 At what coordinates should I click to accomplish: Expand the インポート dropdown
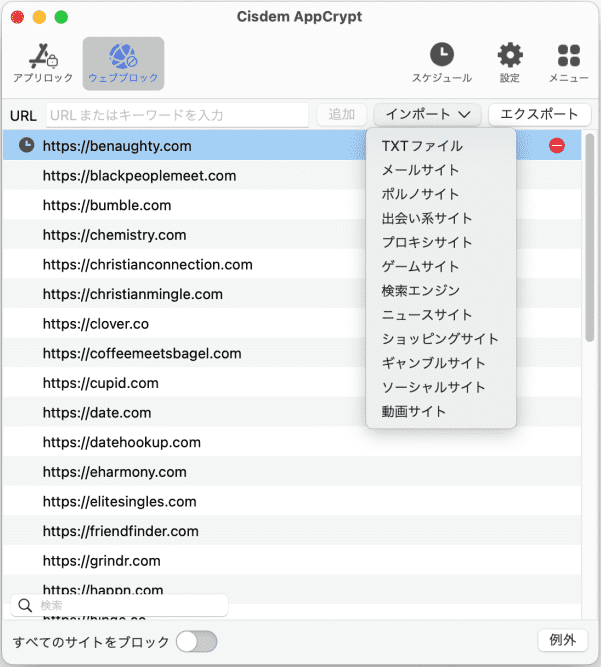coord(427,114)
